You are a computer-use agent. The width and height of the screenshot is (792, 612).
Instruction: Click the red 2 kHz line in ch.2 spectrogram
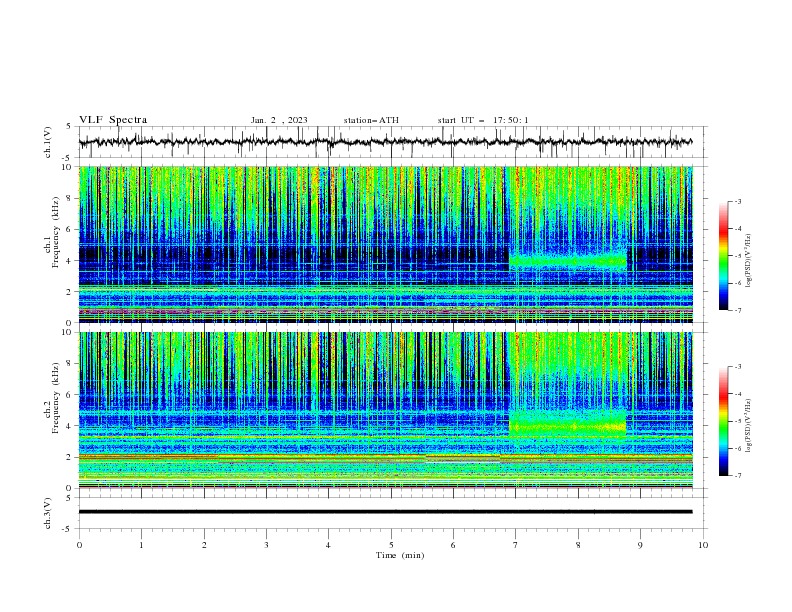385,457
